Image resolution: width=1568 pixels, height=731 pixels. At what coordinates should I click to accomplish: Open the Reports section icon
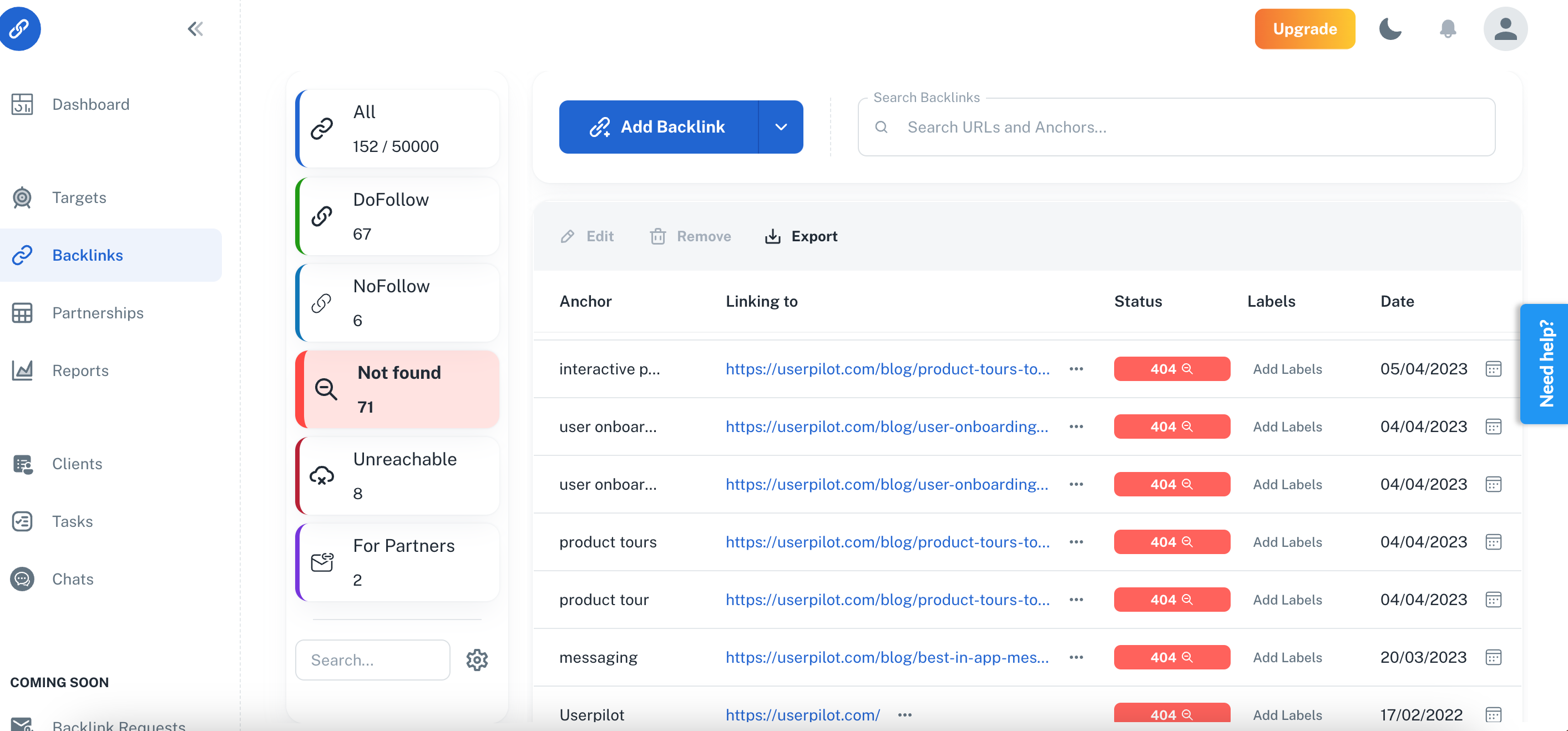pos(22,370)
